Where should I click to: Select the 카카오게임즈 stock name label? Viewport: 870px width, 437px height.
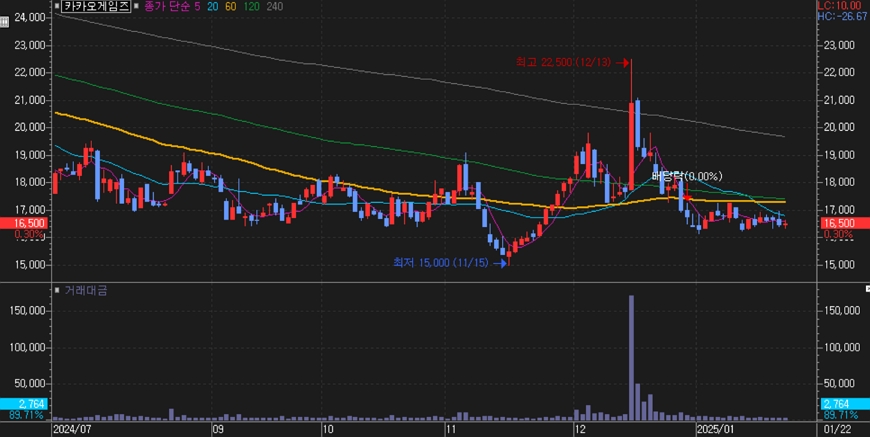pos(96,7)
